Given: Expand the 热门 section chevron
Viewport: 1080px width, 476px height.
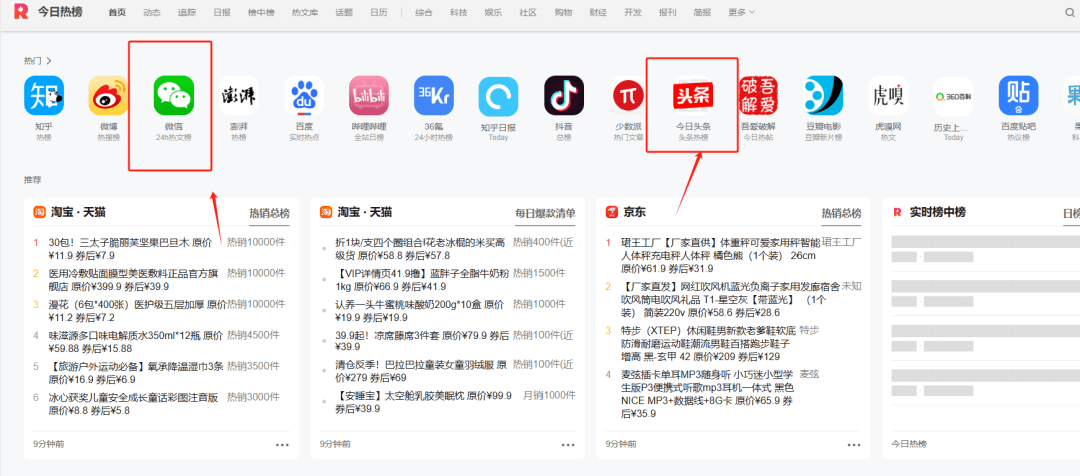Looking at the screenshot, I should [50, 61].
